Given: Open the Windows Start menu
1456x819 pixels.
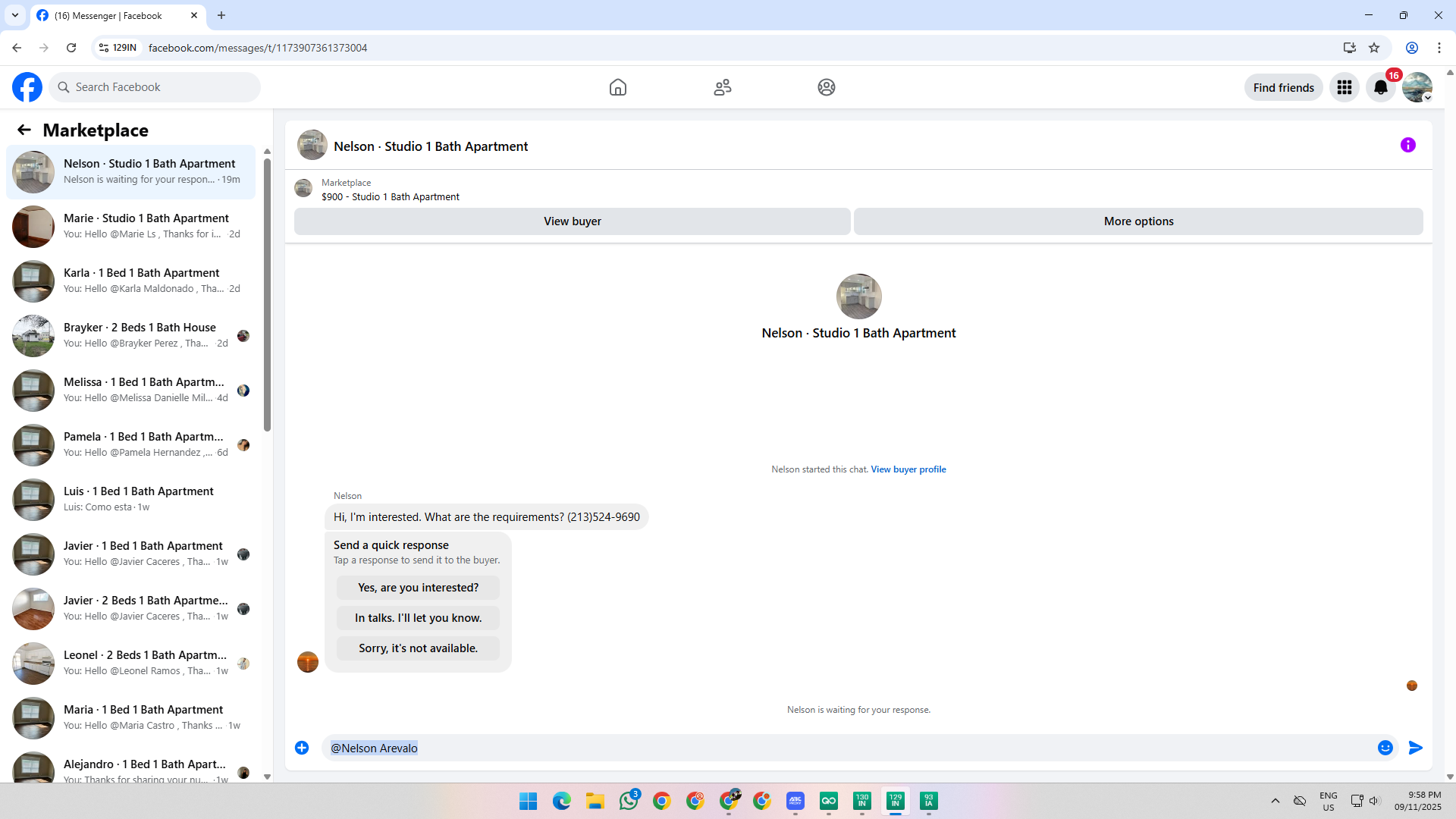Looking at the screenshot, I should point(529,801).
